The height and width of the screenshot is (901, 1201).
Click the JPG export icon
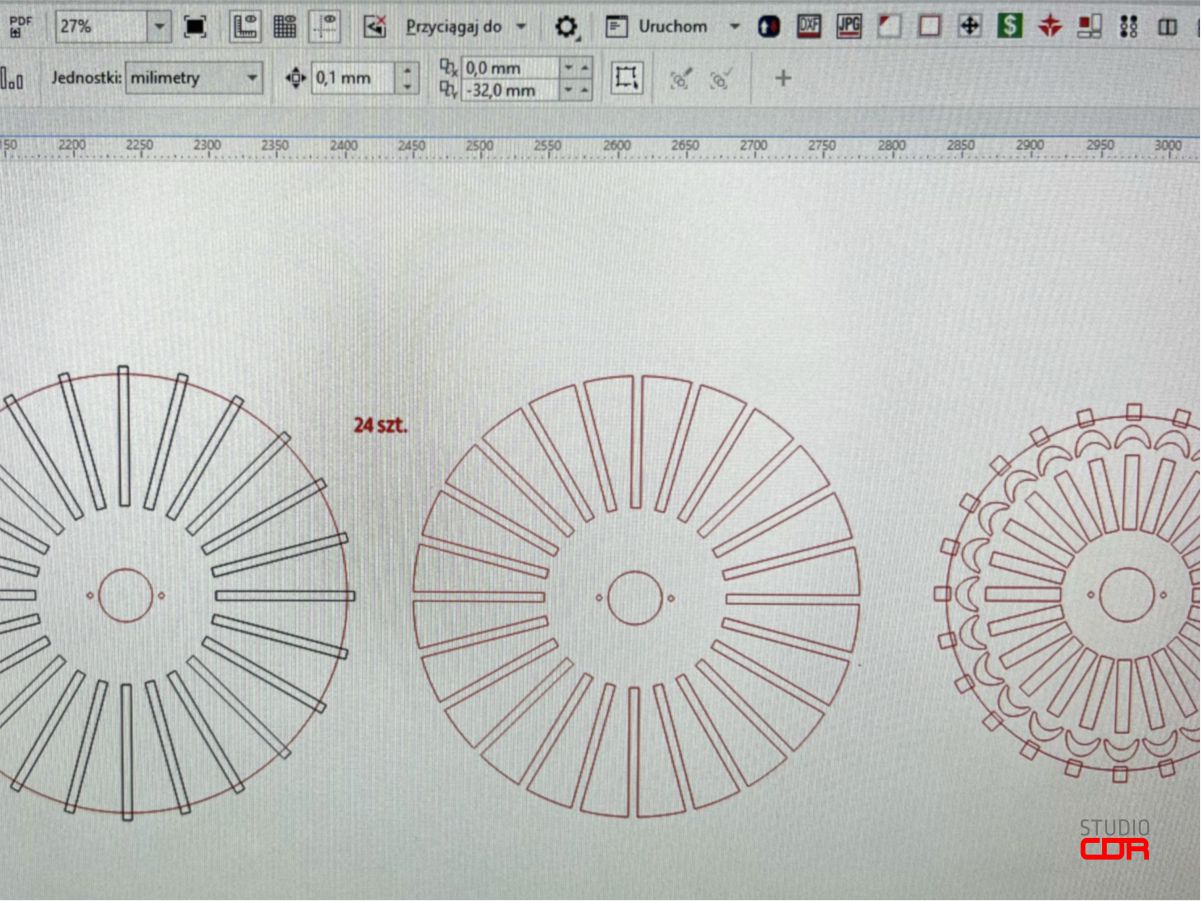[x=848, y=26]
